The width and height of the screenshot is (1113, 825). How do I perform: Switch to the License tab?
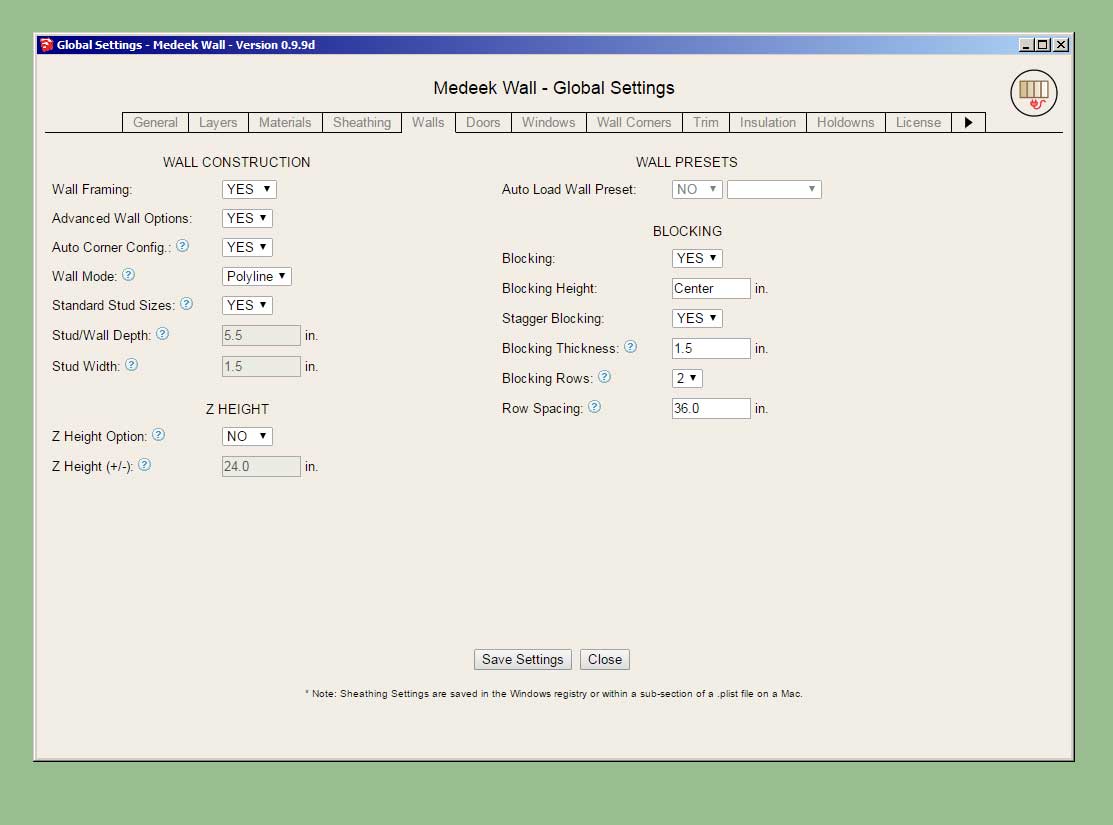tap(918, 122)
